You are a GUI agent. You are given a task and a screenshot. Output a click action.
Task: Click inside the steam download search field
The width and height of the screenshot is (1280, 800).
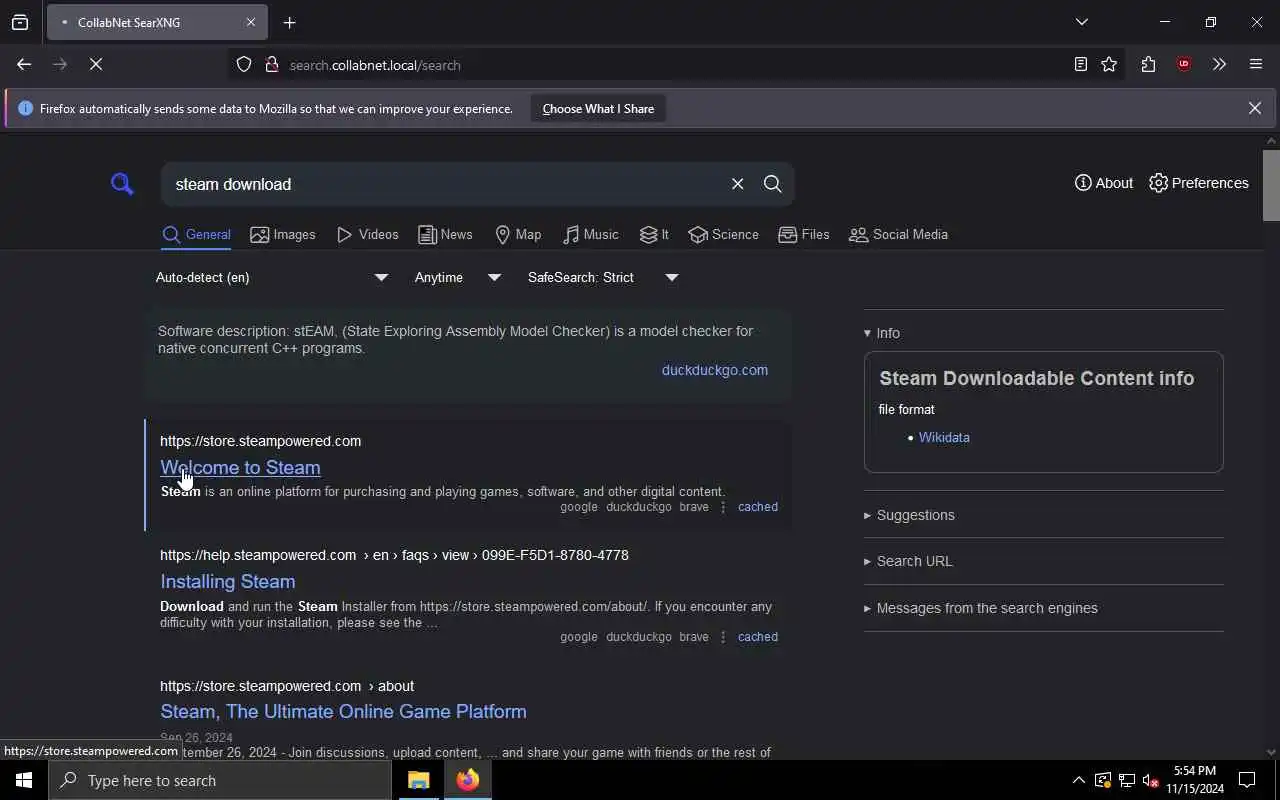click(x=445, y=184)
